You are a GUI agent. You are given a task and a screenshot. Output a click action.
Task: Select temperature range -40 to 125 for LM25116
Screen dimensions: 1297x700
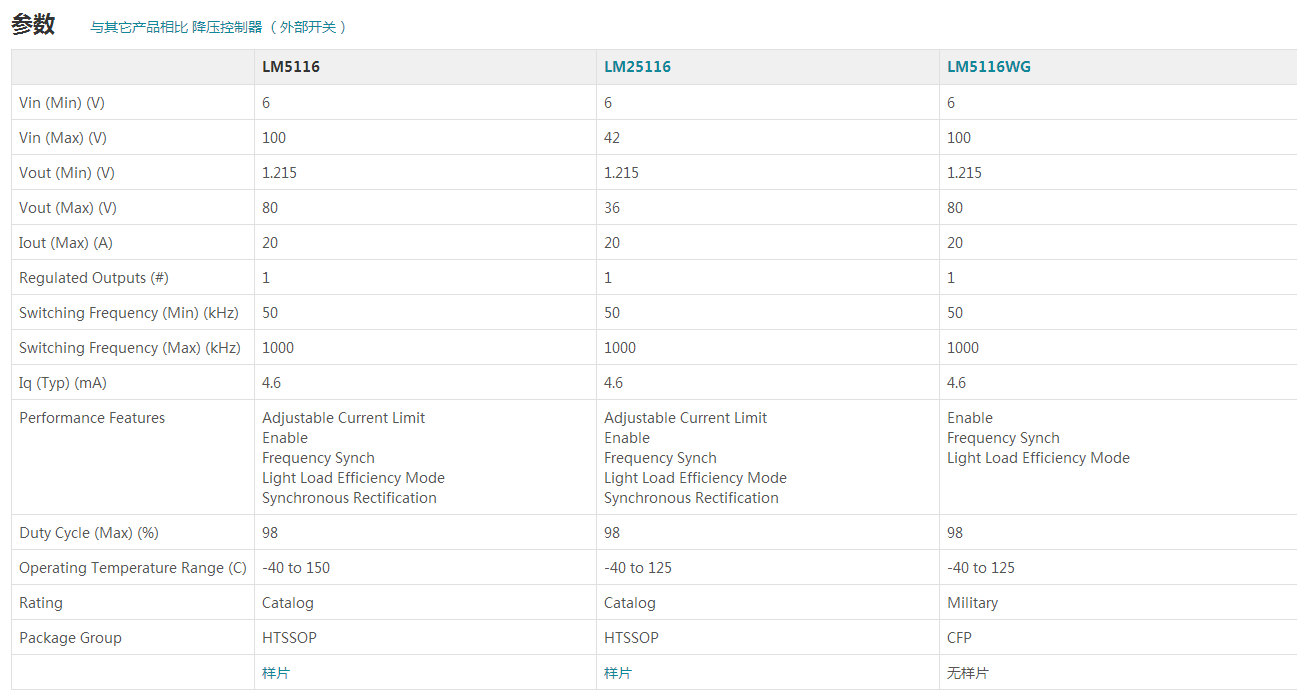[638, 568]
